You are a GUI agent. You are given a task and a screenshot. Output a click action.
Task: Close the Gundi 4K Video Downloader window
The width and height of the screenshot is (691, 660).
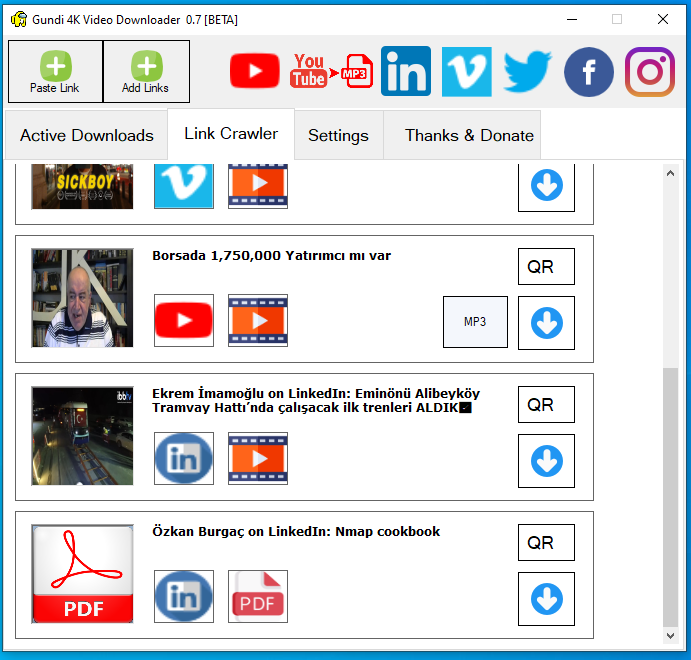[x=663, y=19]
